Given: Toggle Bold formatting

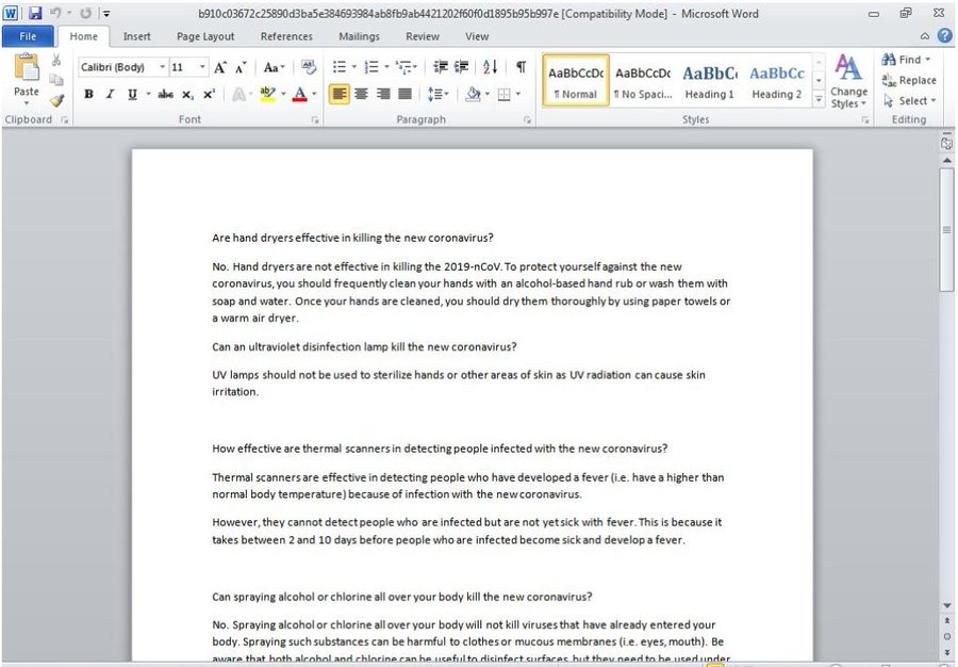Looking at the screenshot, I should 89,94.
